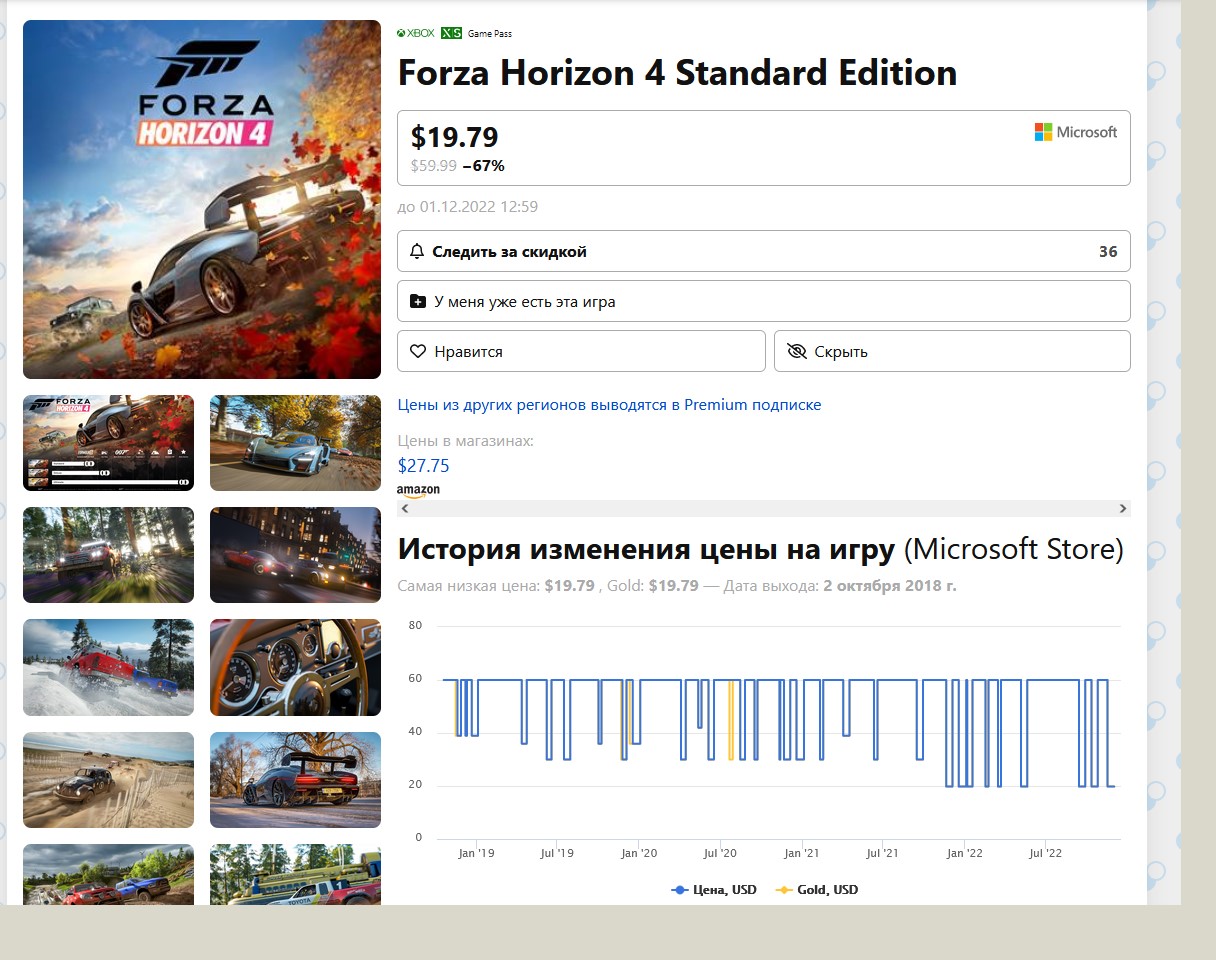1216x960 pixels.
Task: Click the folder-plus icon for owned game
Action: coord(418,302)
